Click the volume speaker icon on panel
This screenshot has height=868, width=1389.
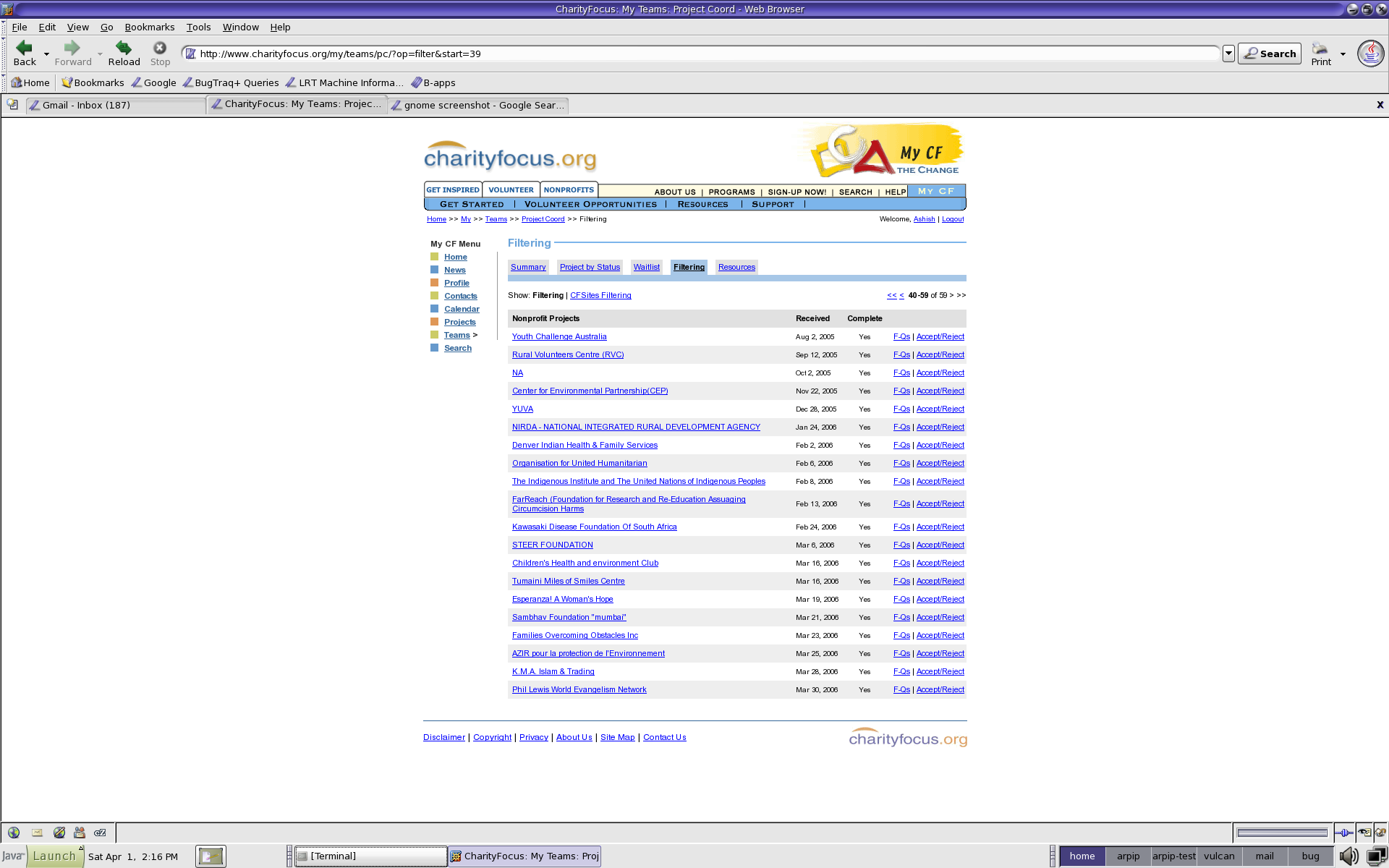[x=1348, y=856]
